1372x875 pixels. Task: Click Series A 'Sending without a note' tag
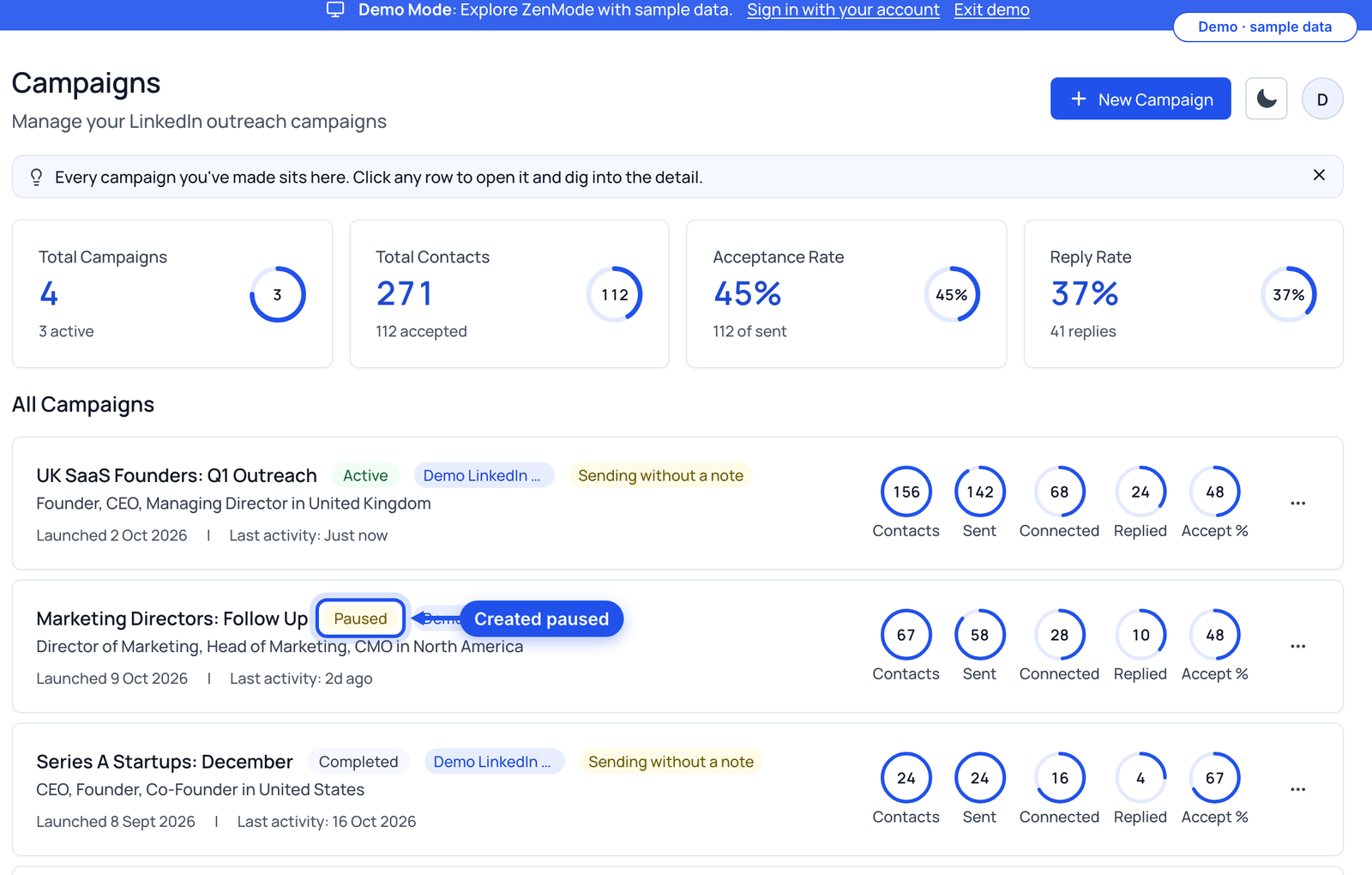tap(671, 762)
